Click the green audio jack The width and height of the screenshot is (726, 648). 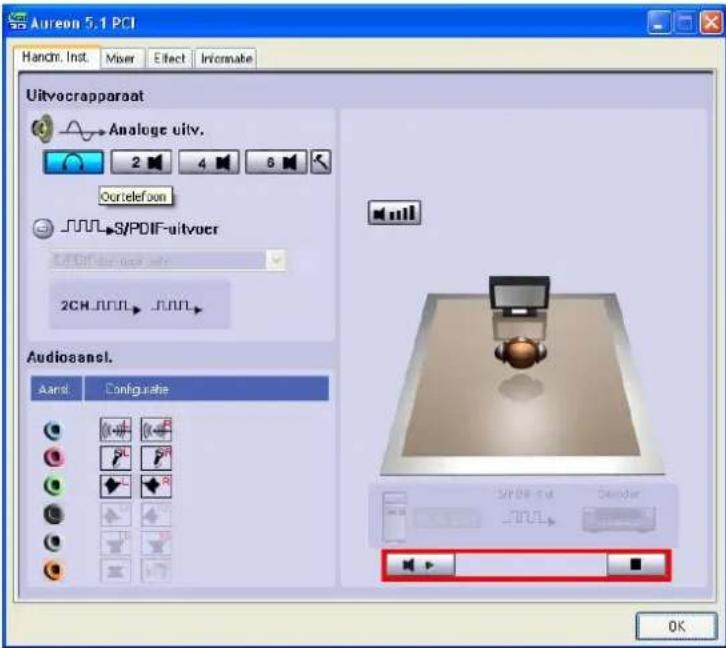click(53, 486)
